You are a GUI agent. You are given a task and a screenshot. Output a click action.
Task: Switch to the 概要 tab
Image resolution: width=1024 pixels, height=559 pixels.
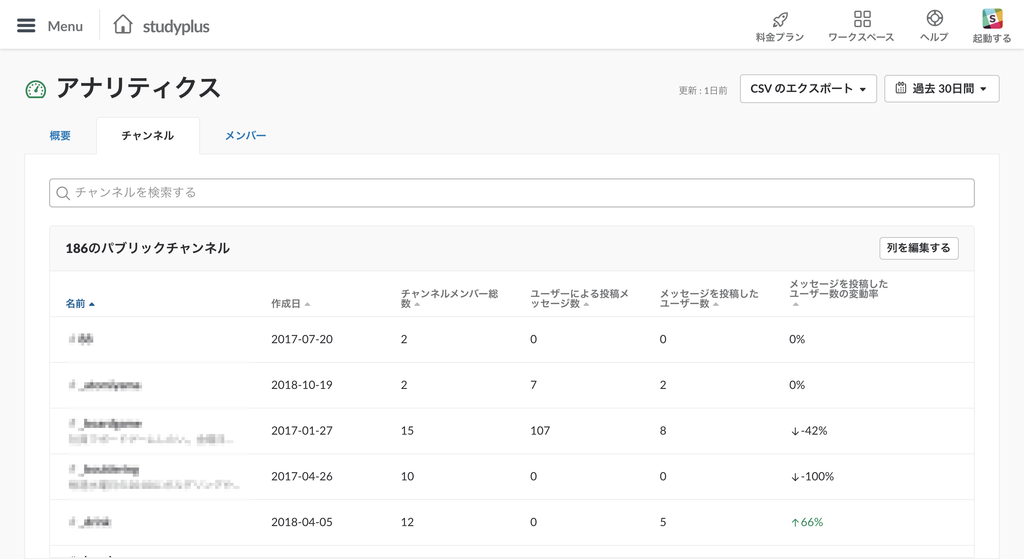coord(60,136)
